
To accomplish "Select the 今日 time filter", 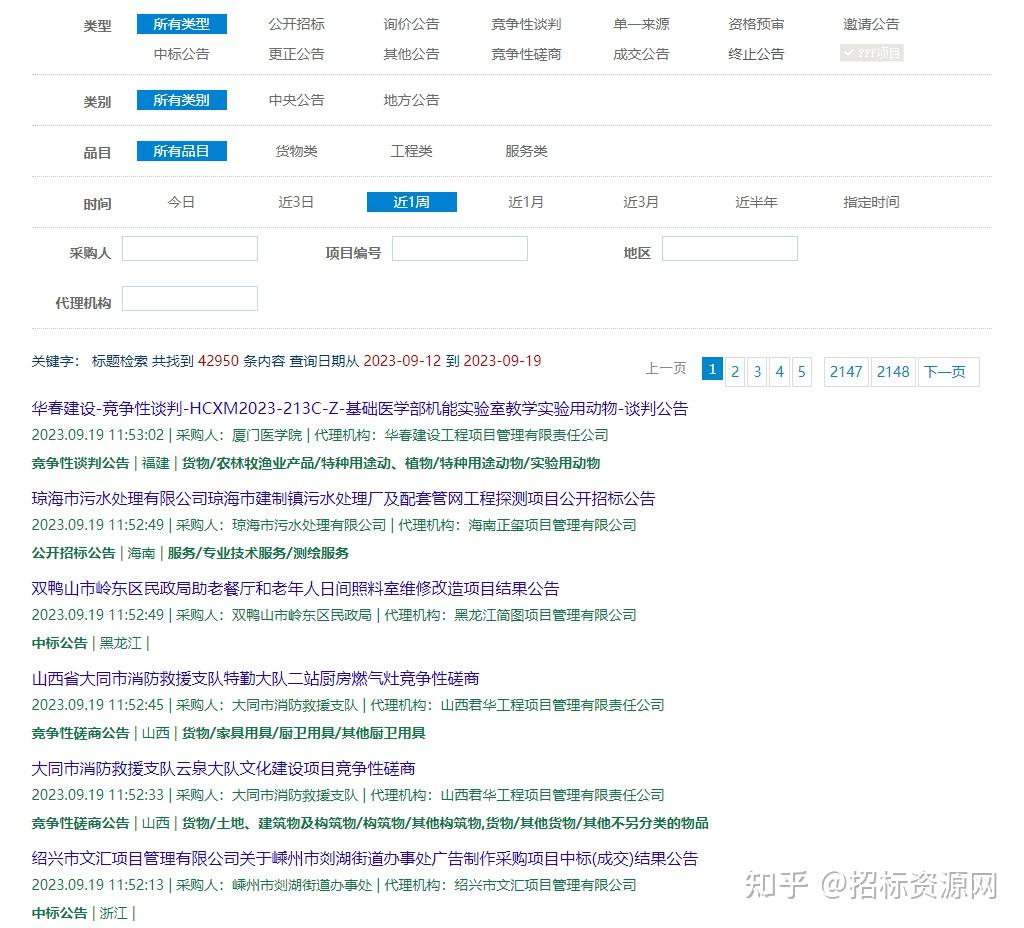I will tap(182, 201).
